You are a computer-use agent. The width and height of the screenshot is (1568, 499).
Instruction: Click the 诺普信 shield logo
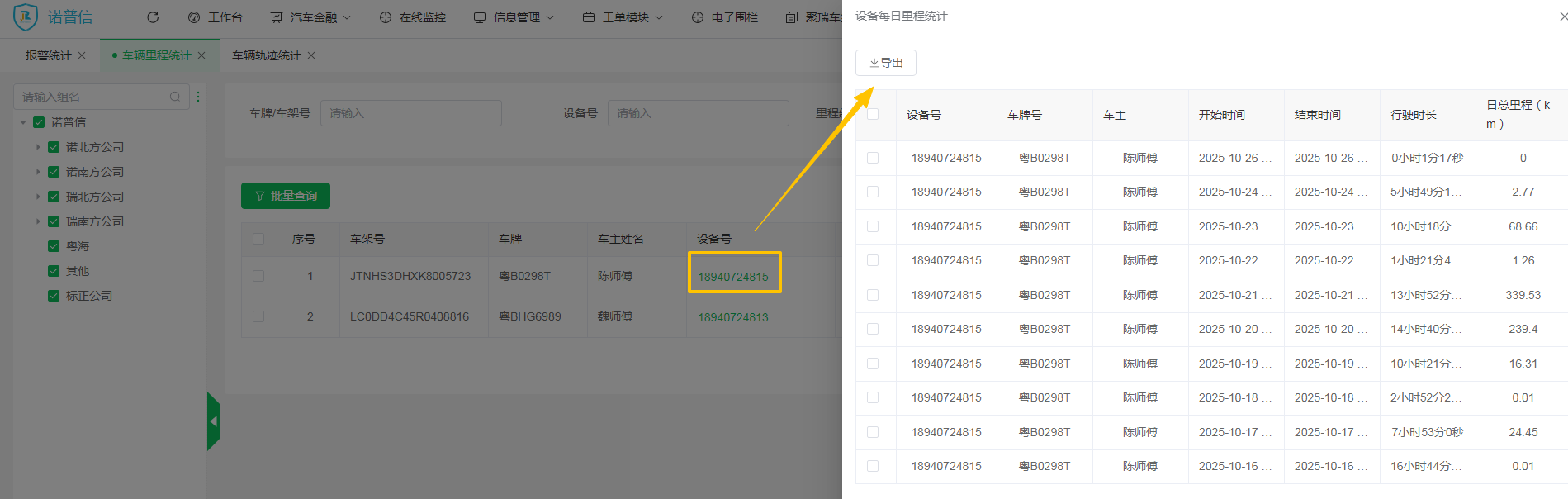pos(26,17)
